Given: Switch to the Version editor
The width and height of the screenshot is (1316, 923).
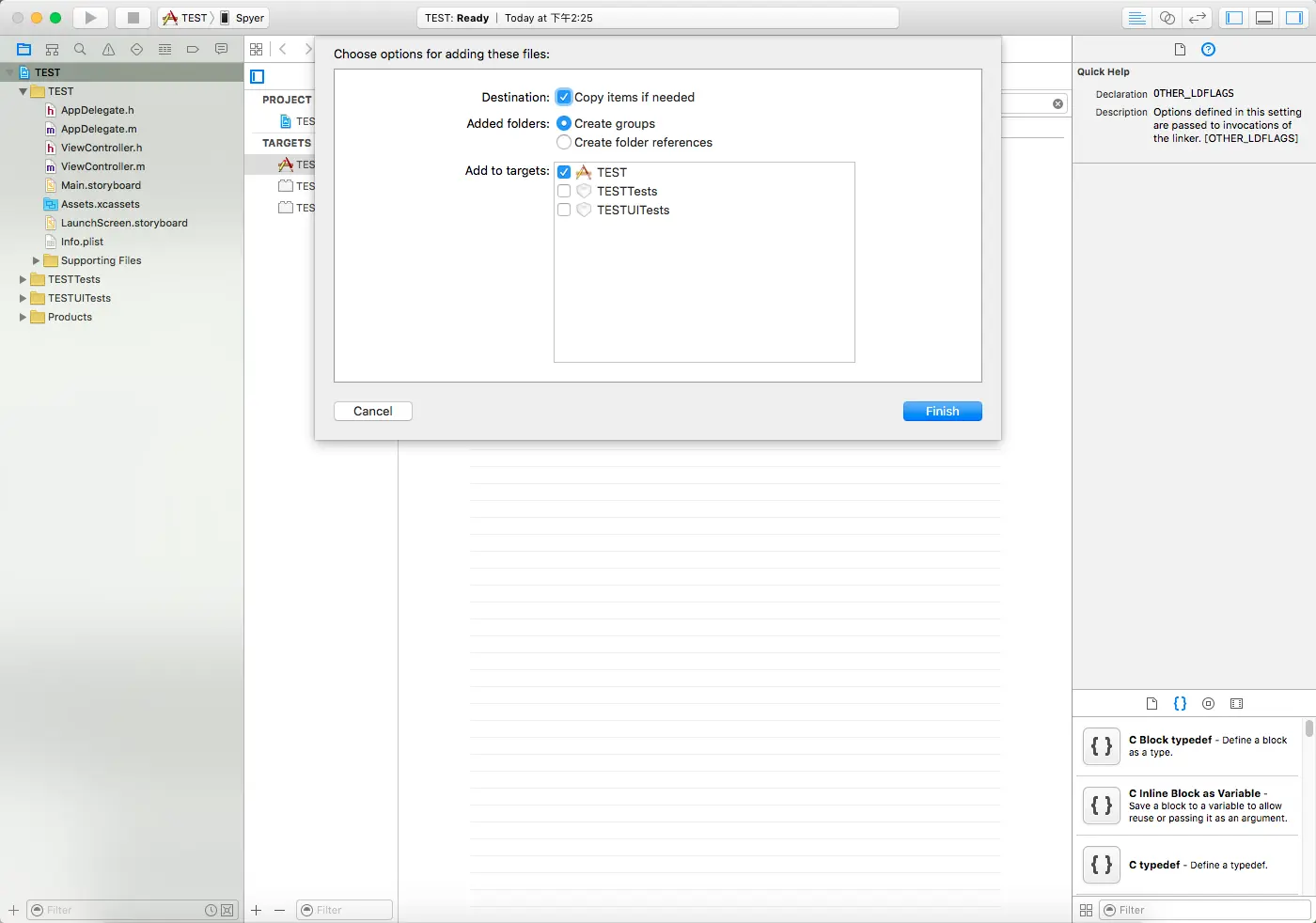Looking at the screenshot, I should [x=1197, y=18].
